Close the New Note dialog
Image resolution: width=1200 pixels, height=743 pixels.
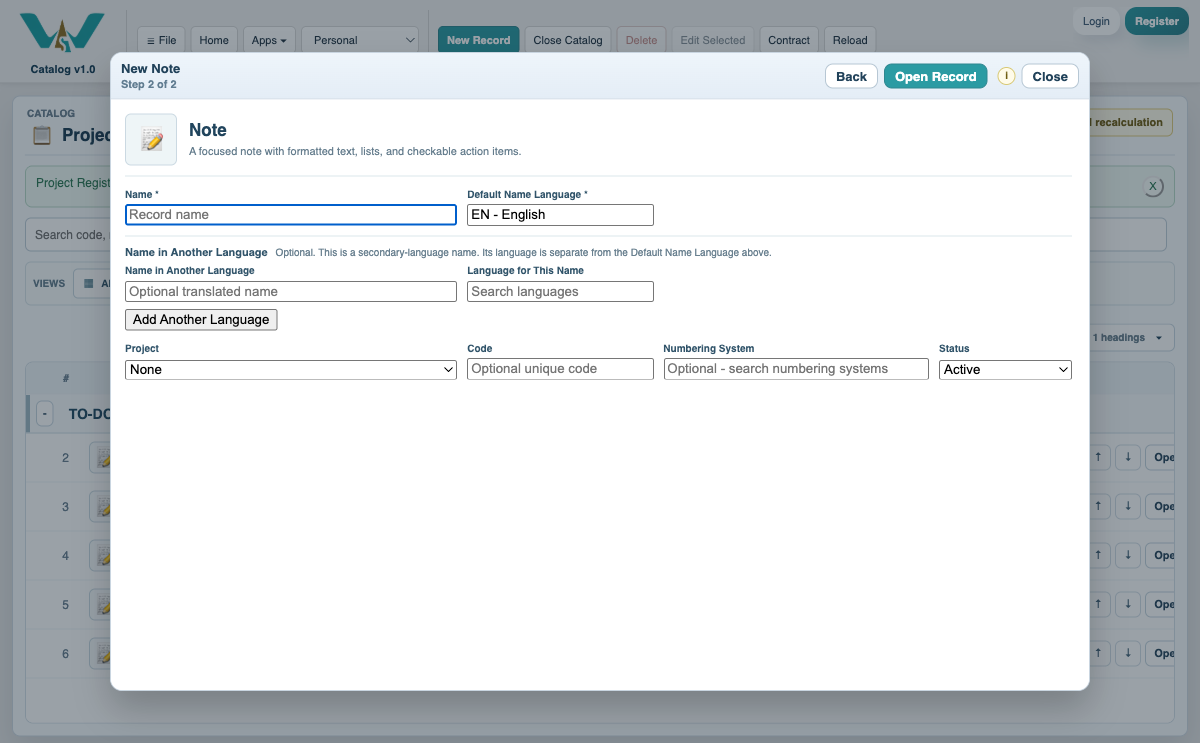(1050, 76)
